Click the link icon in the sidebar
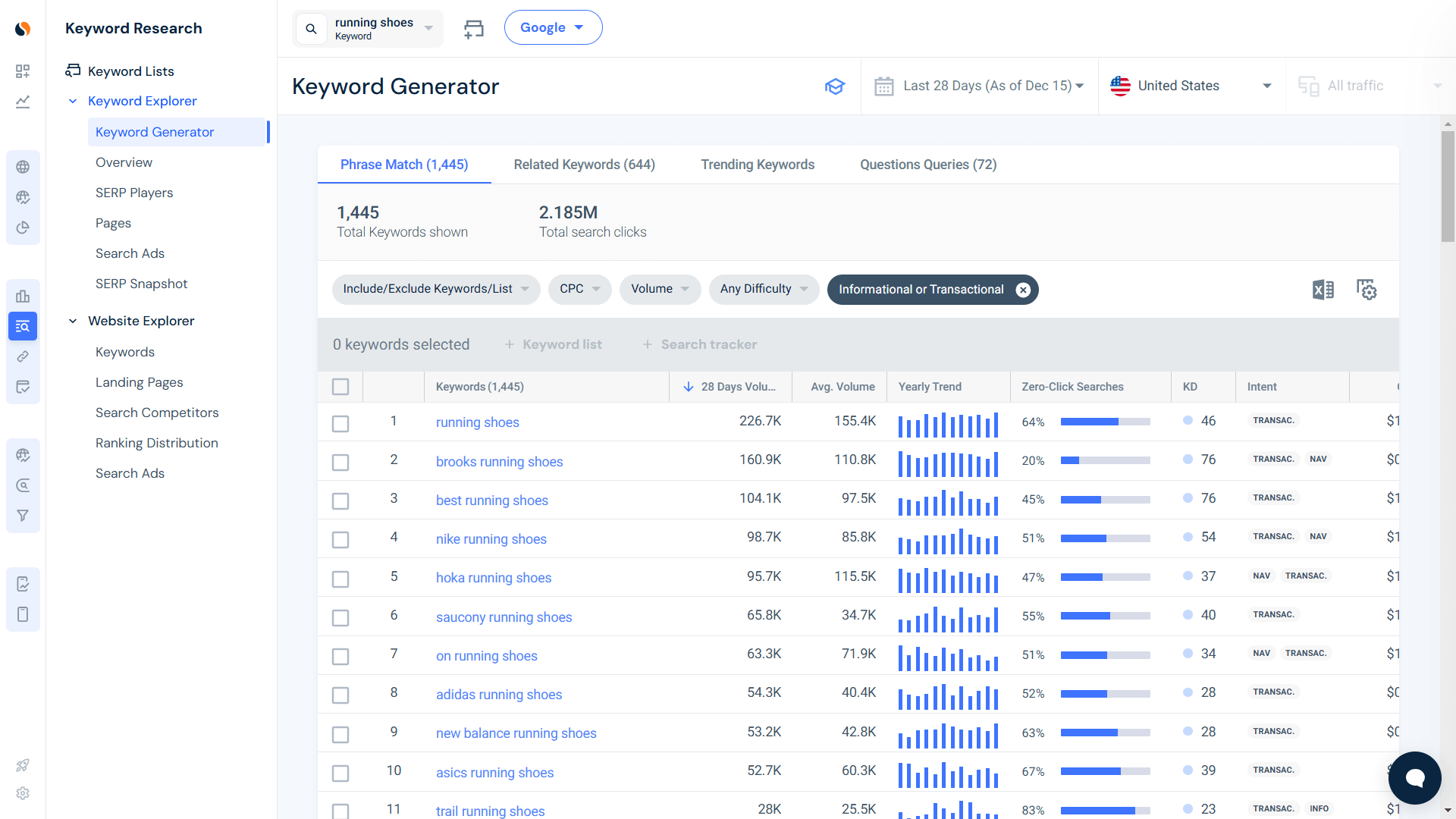The image size is (1456, 819). pyautogui.click(x=23, y=356)
